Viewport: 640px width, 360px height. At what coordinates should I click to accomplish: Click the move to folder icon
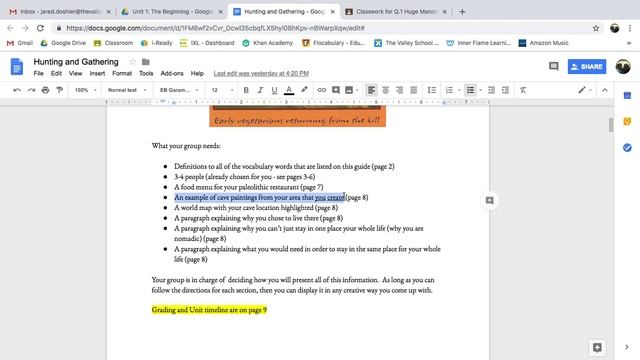tap(146, 62)
